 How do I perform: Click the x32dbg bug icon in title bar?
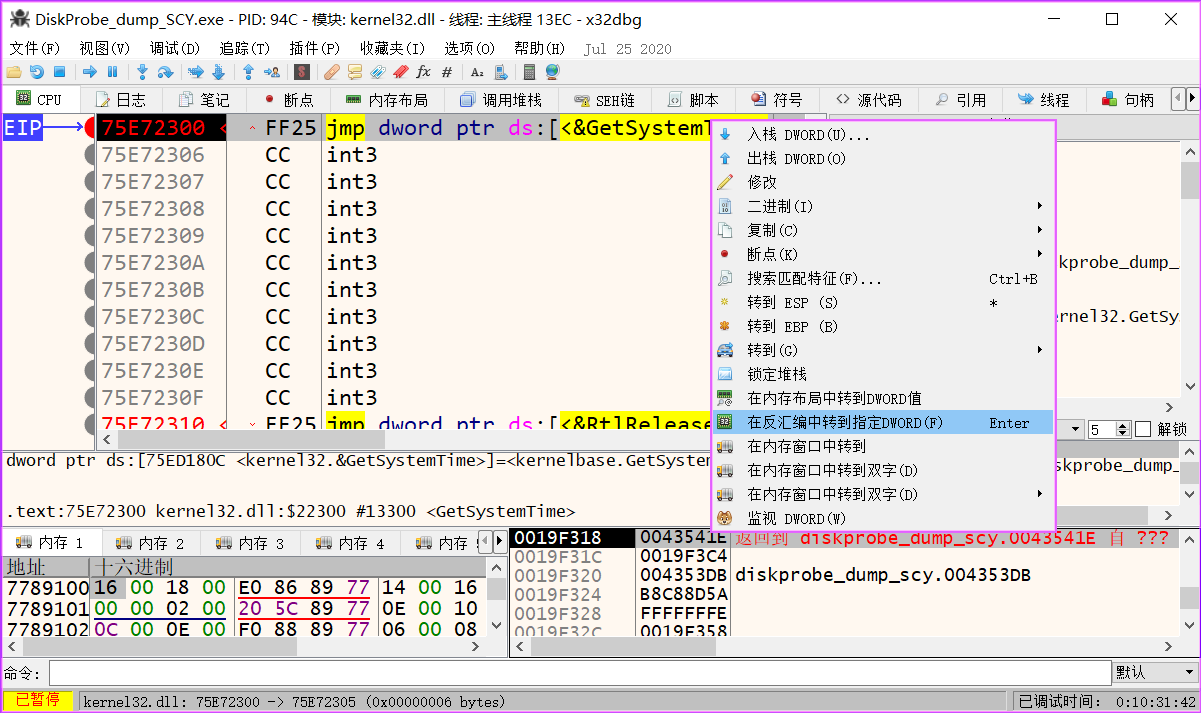click(x=17, y=19)
